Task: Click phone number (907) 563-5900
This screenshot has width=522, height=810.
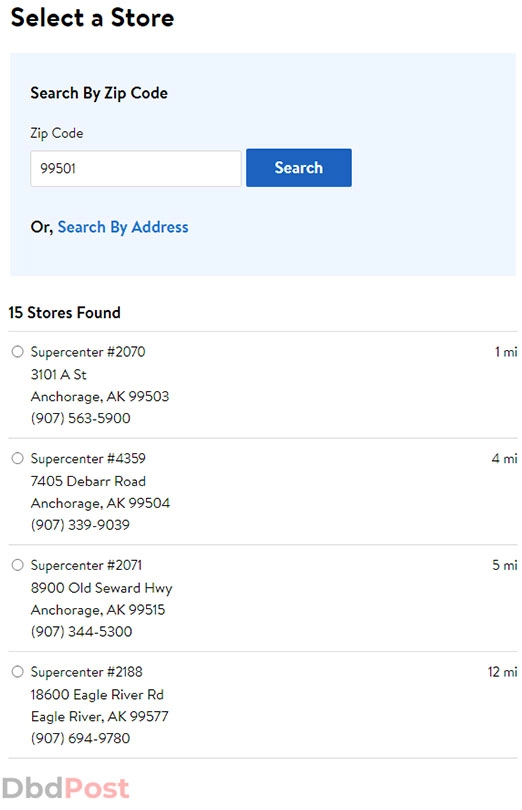Action: click(81, 418)
